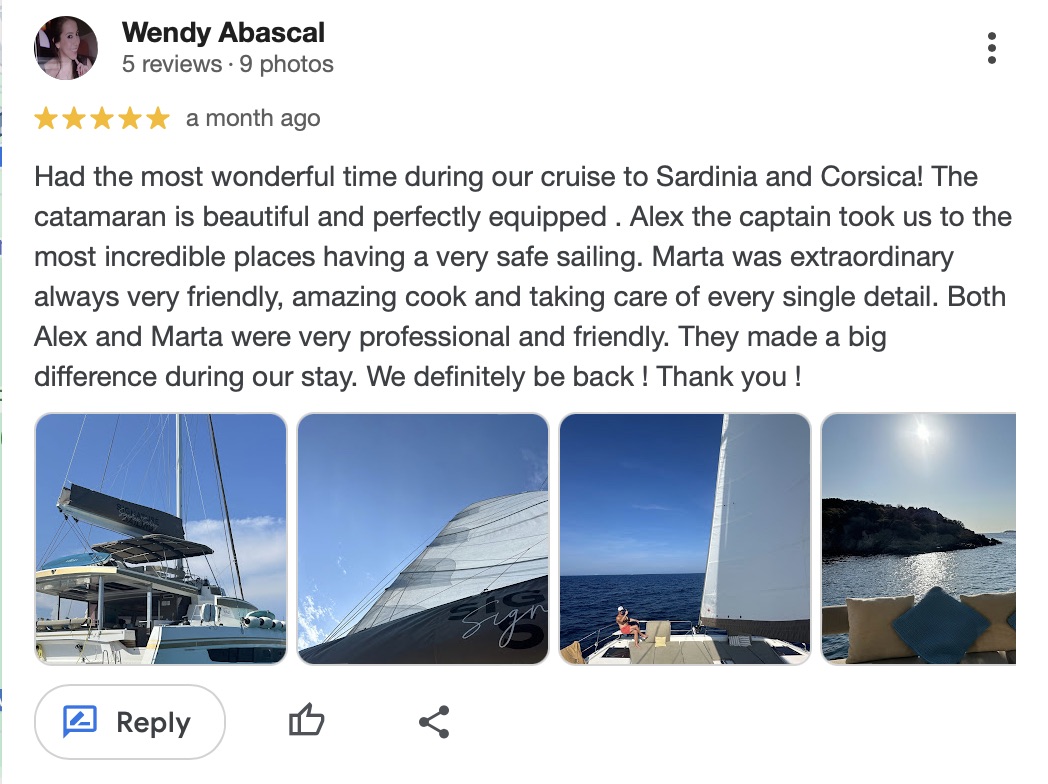Click the reviewer name Wendy Abascal
1048x784 pixels.
coord(223,32)
